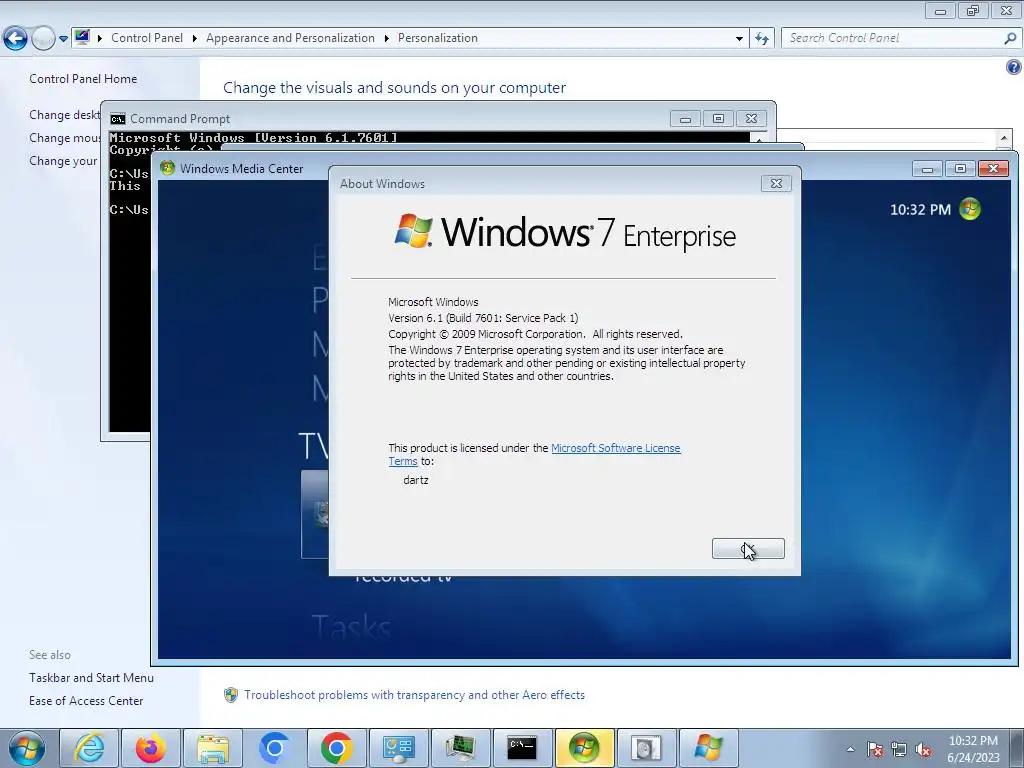Screen dimensions: 1024x768
Task: Select Appearance and Personalization breadcrumb
Action: [x=291, y=38]
